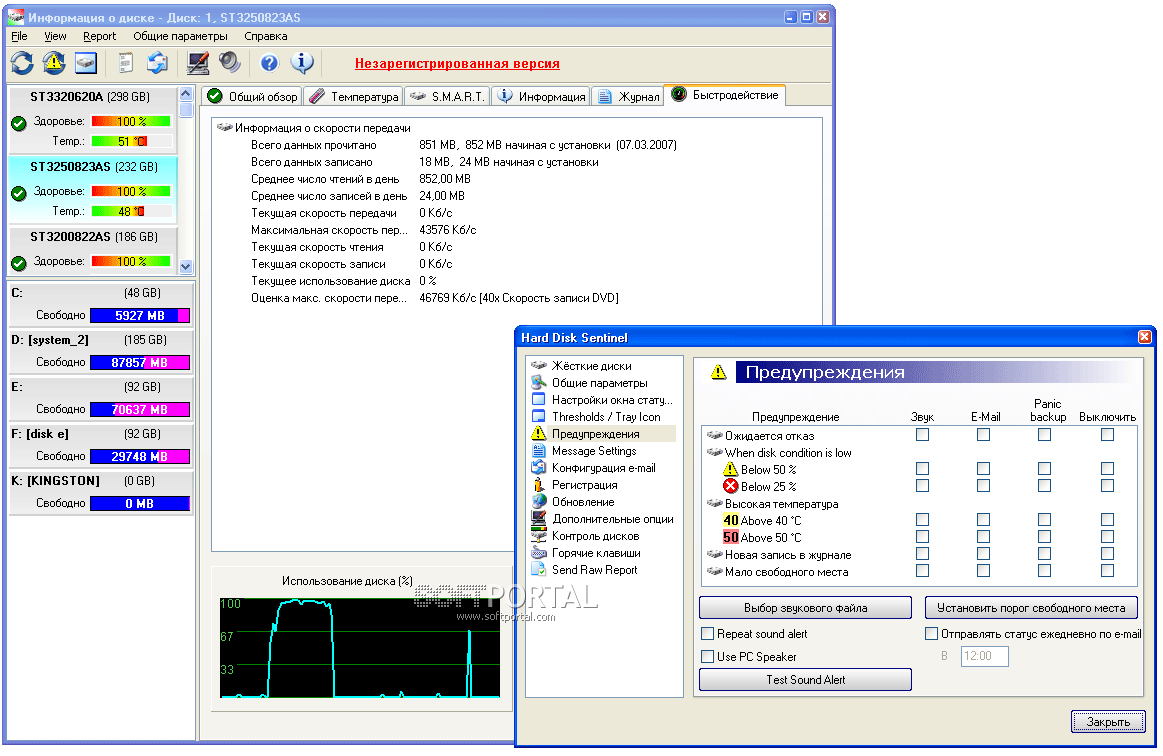1163x756 pixels.
Task: Open Обновление settings page
Action: click(x=582, y=502)
